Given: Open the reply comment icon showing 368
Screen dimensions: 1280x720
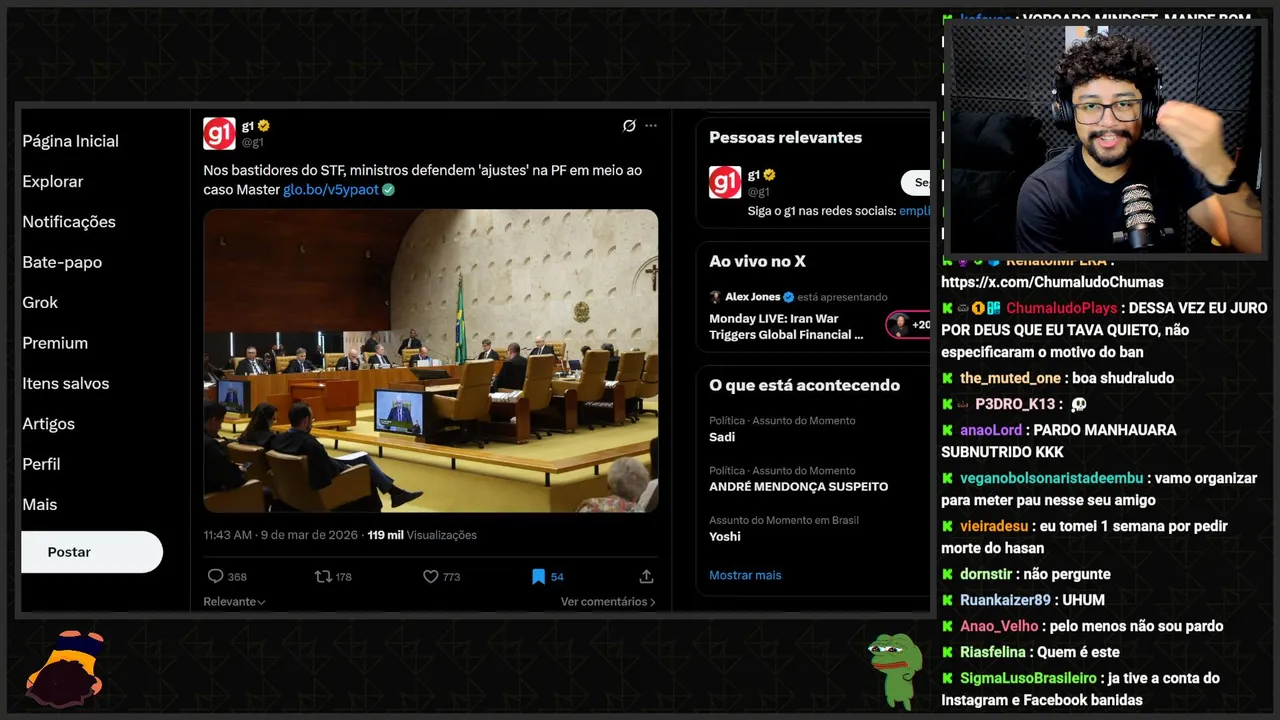Looking at the screenshot, I should 215,576.
